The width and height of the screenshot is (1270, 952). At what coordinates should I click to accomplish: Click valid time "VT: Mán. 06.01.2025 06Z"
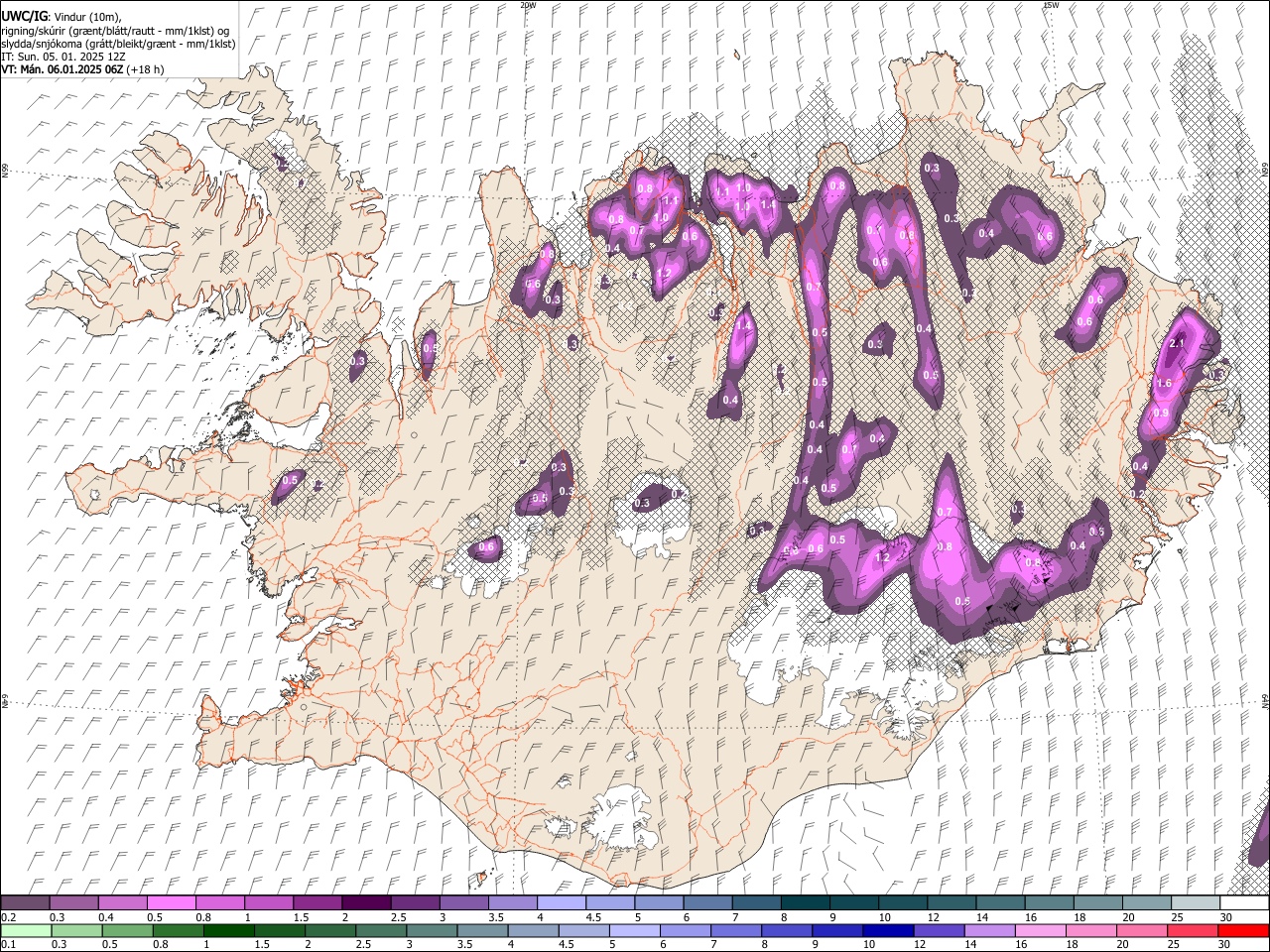[x=62, y=69]
